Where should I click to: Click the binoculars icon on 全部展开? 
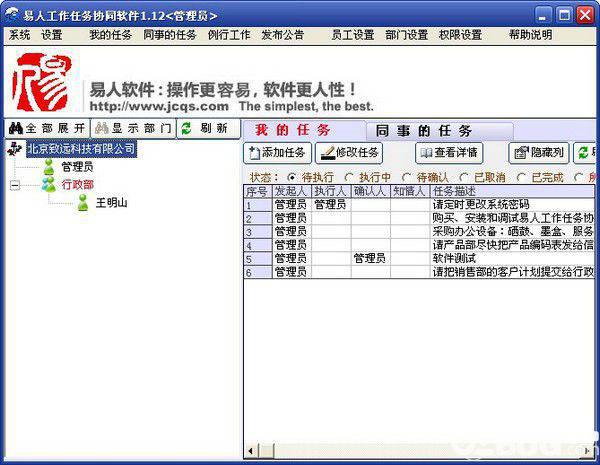click(16, 128)
